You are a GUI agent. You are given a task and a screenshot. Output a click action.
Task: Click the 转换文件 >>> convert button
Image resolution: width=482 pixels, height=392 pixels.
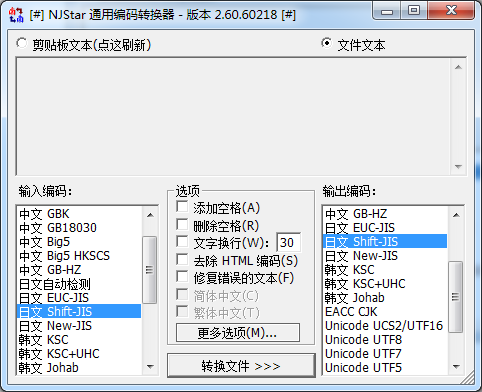pos(241,366)
